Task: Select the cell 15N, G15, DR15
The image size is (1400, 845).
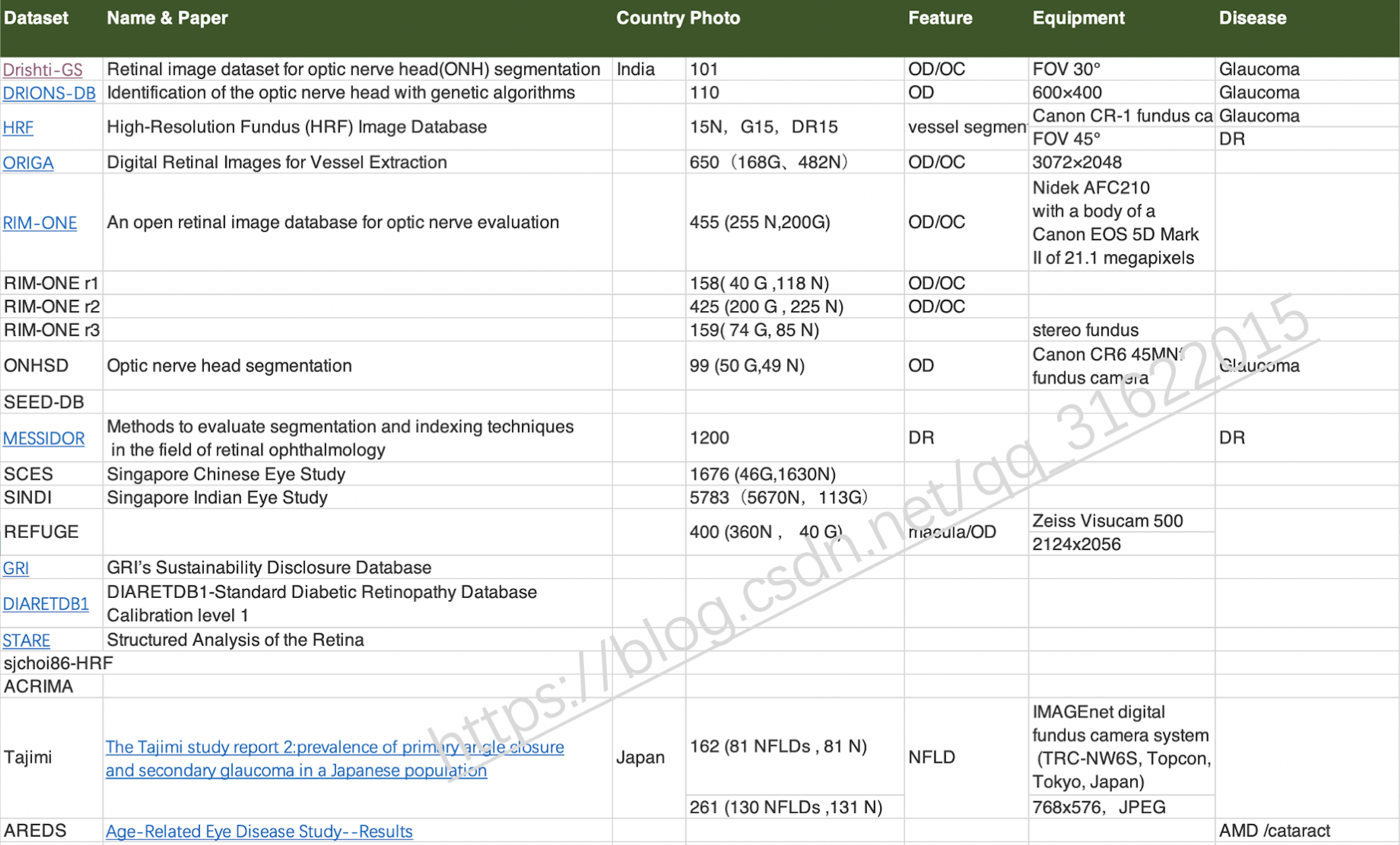Action: [x=794, y=127]
